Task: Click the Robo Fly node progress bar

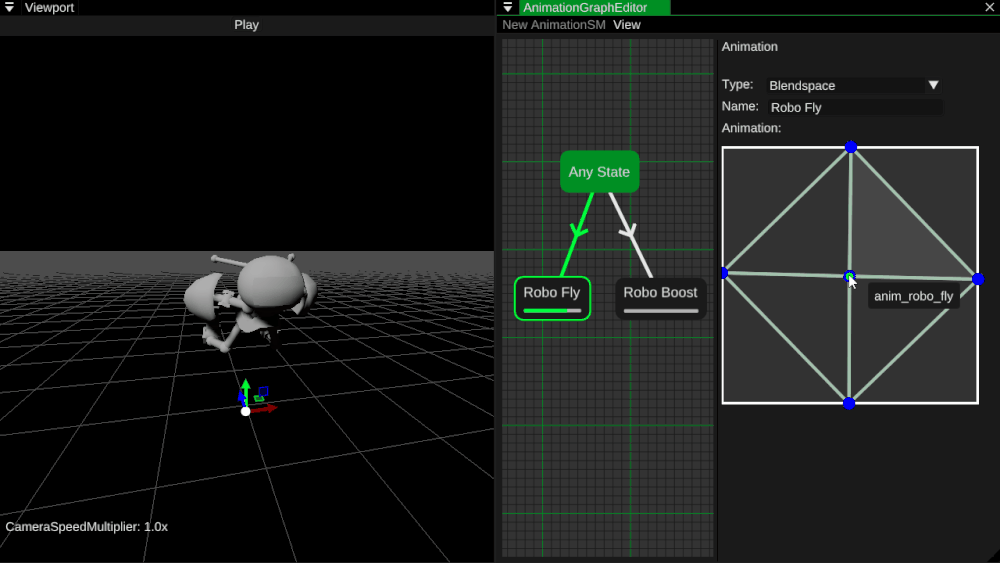Action: pos(552,311)
